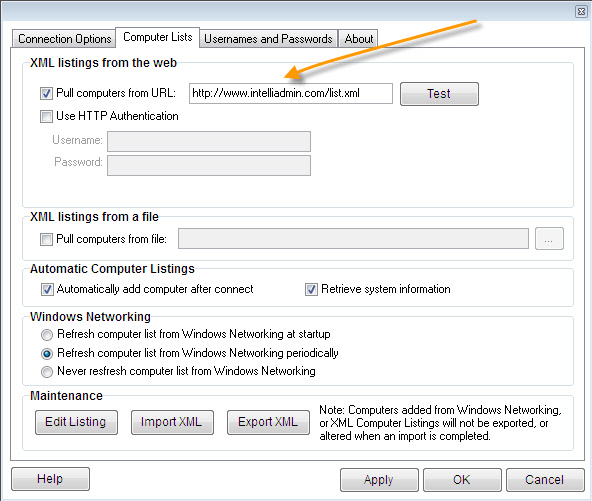This screenshot has height=501, width=592.
Task: Open Help for this dialog
Action: 50,479
